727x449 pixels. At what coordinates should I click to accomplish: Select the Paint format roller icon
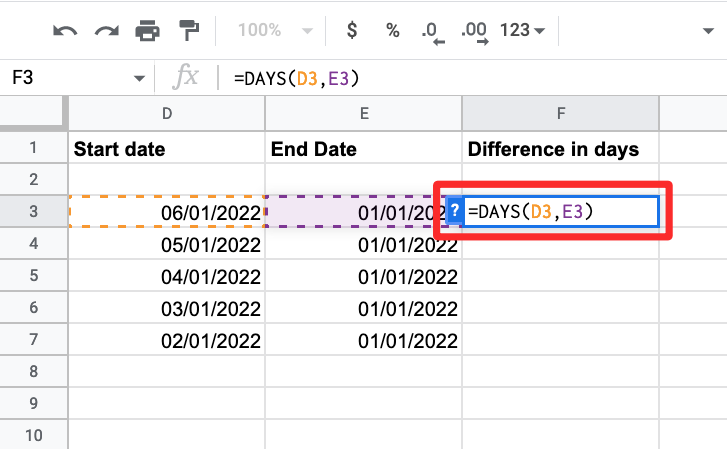[x=187, y=30]
